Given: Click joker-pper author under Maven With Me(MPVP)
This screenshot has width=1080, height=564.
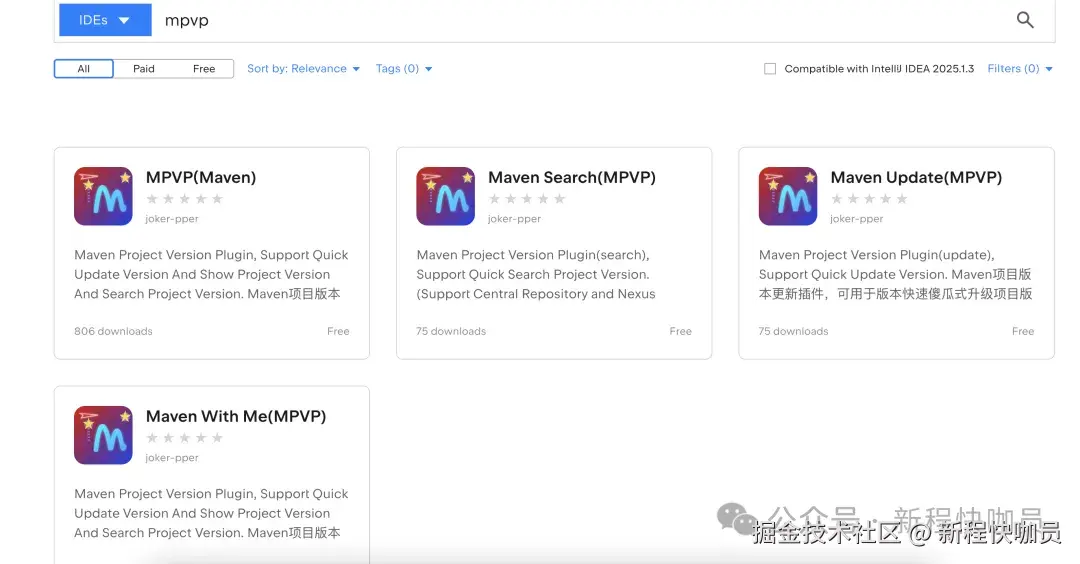Looking at the screenshot, I should tap(172, 458).
